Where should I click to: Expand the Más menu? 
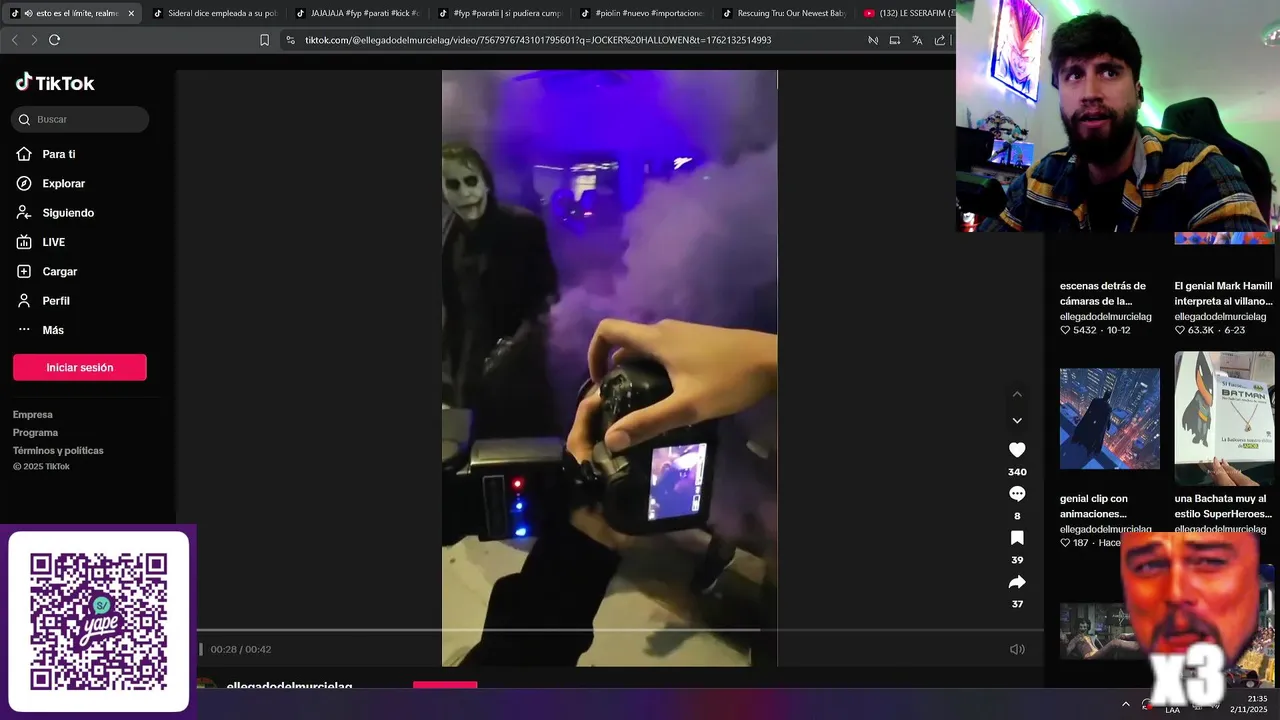pyautogui.click(x=40, y=330)
